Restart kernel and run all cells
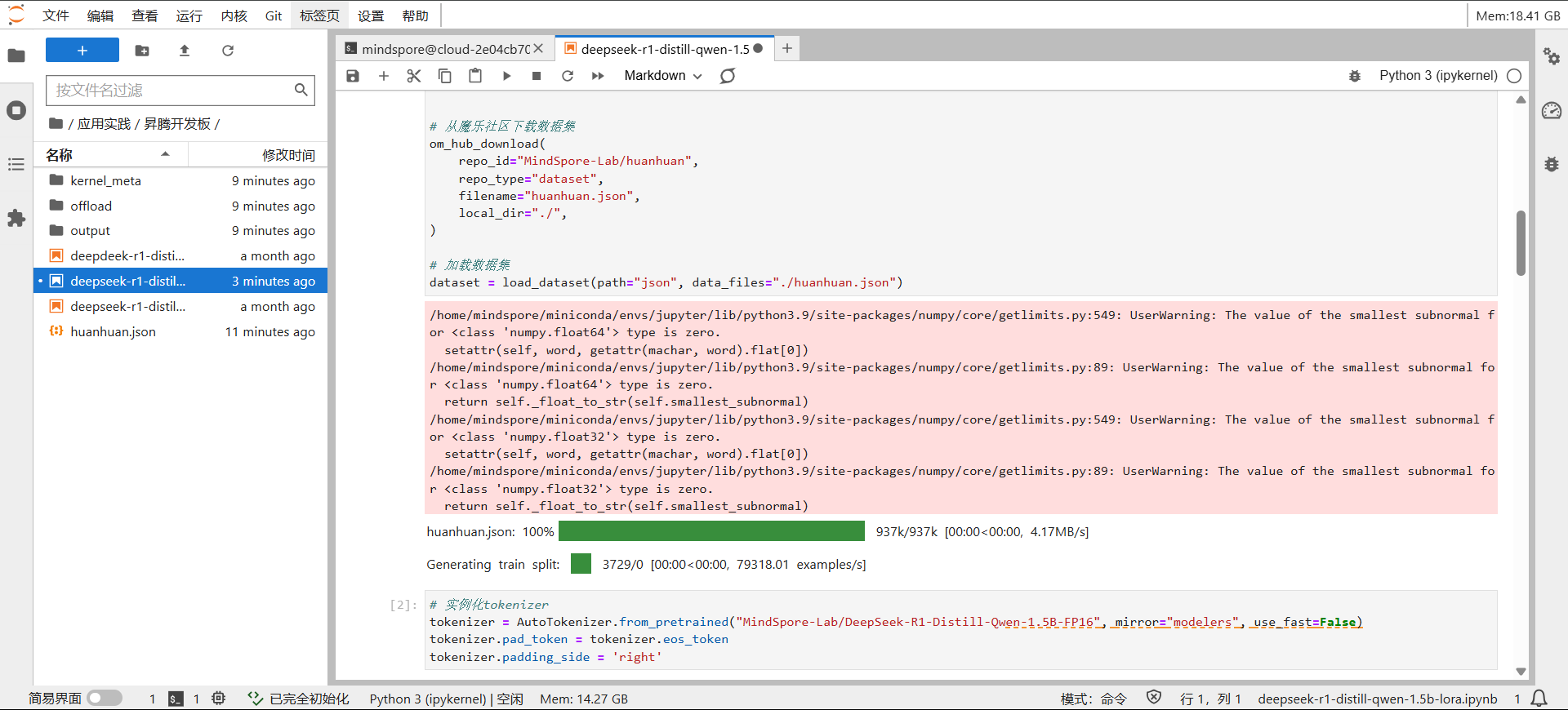This screenshot has height=710, width=1568. [x=598, y=76]
